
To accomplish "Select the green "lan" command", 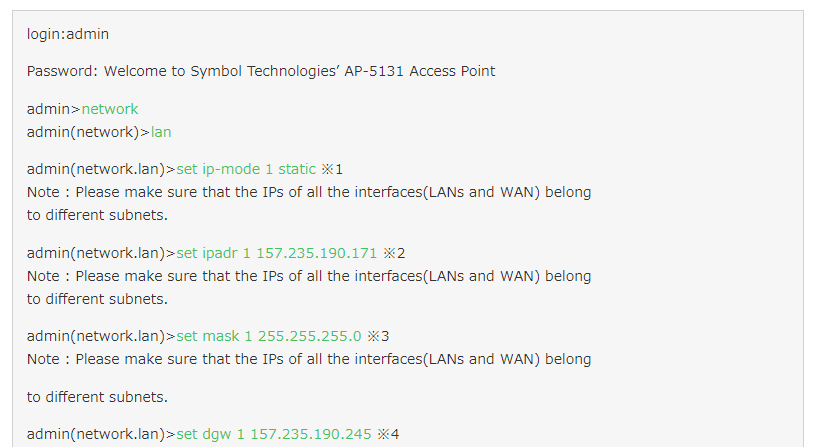I will pyautogui.click(x=161, y=131).
